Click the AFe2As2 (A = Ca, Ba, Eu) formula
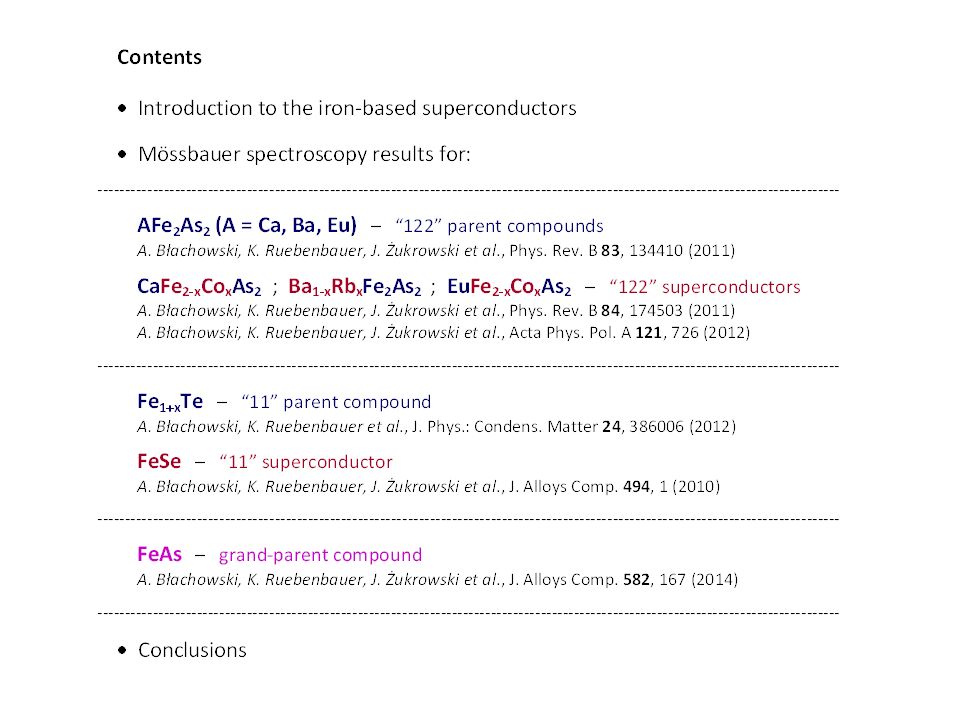Screen dimensions: 960x720 (247, 226)
